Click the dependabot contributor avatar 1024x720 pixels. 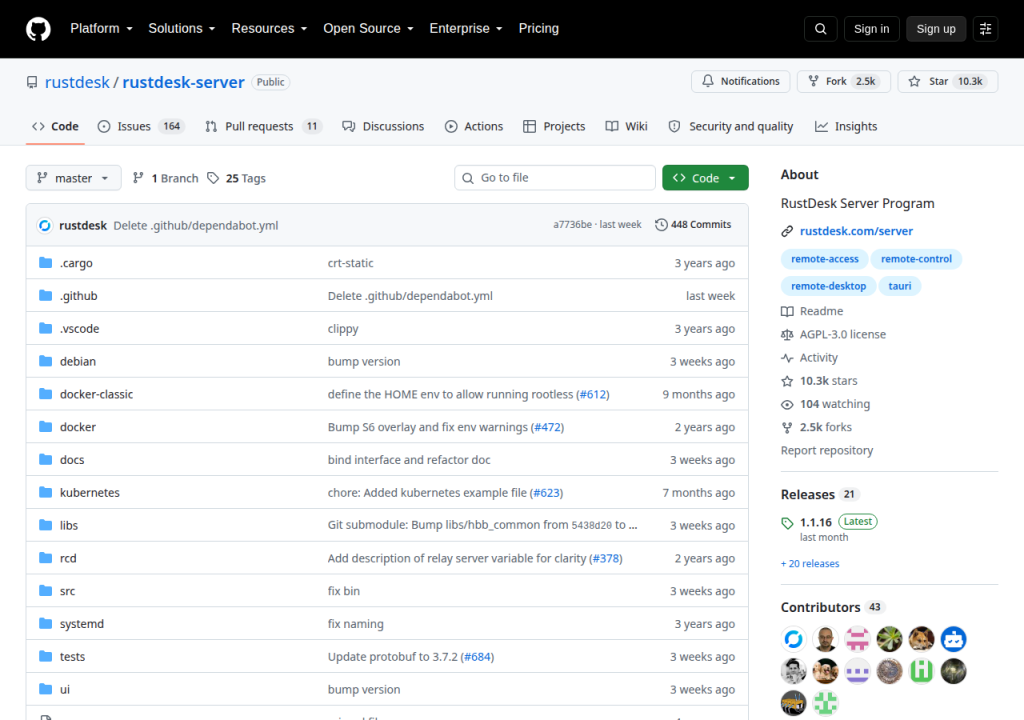[x=953, y=639]
